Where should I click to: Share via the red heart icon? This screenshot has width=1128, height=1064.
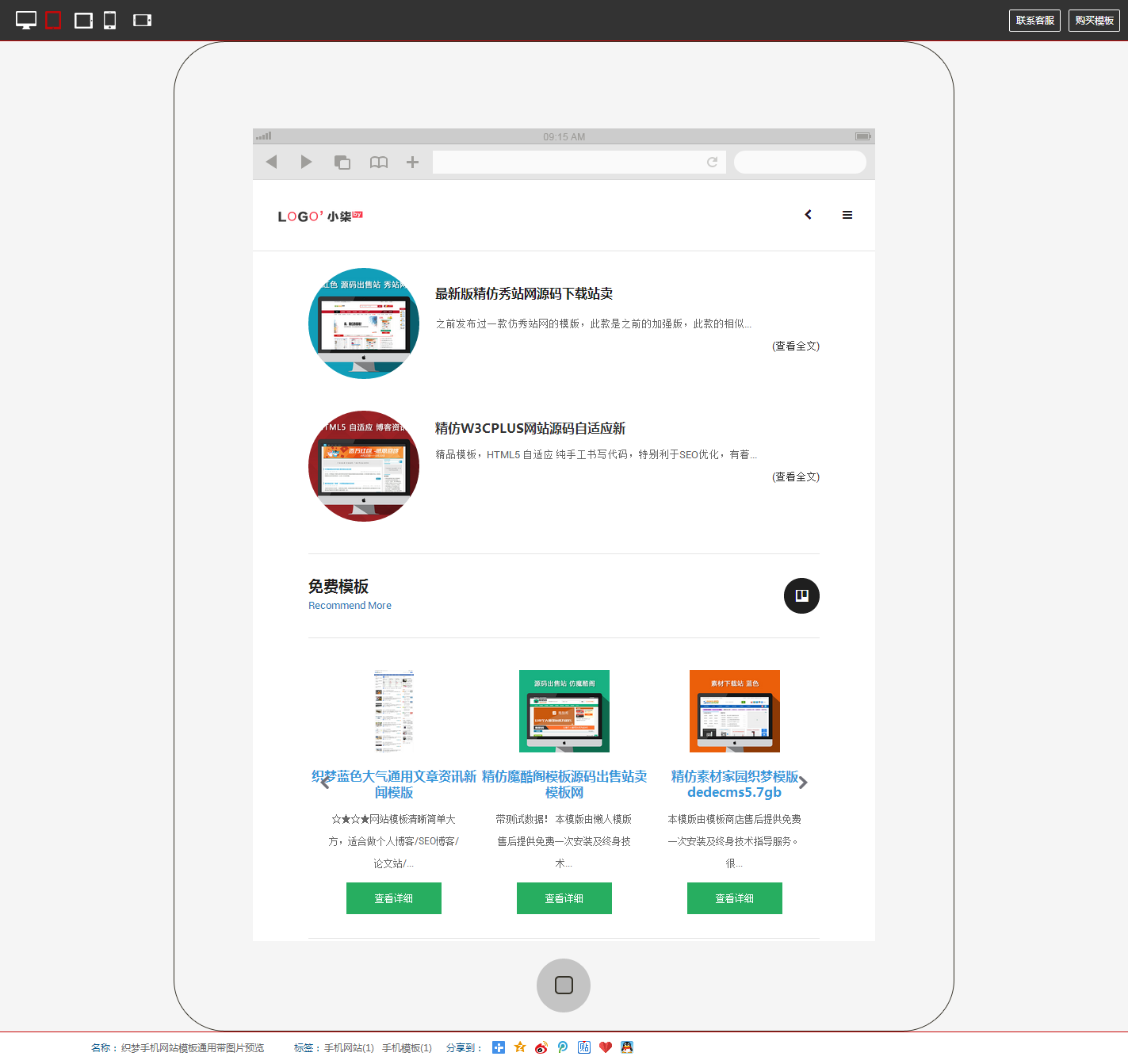[606, 1047]
